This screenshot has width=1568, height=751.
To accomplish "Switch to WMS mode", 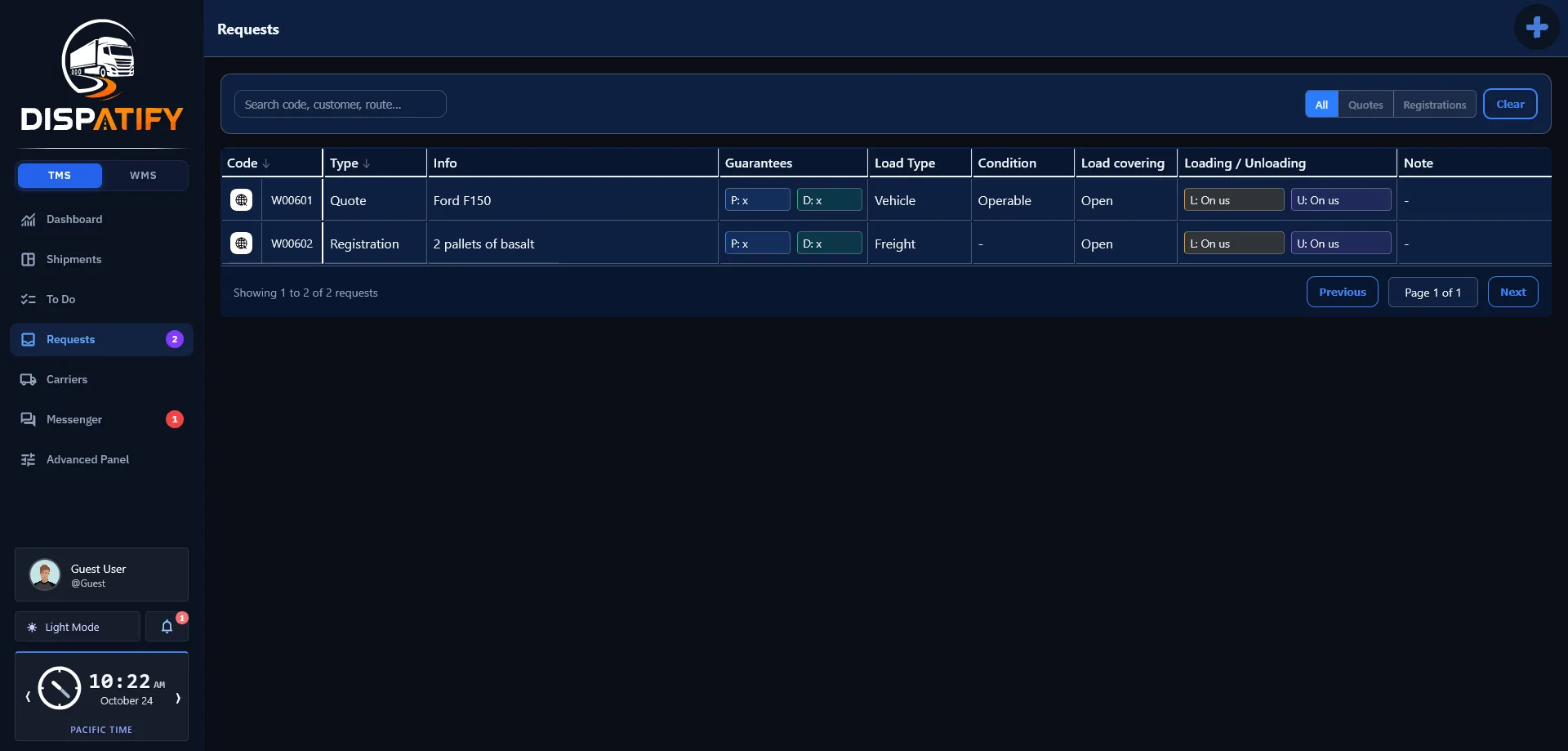I will [144, 176].
